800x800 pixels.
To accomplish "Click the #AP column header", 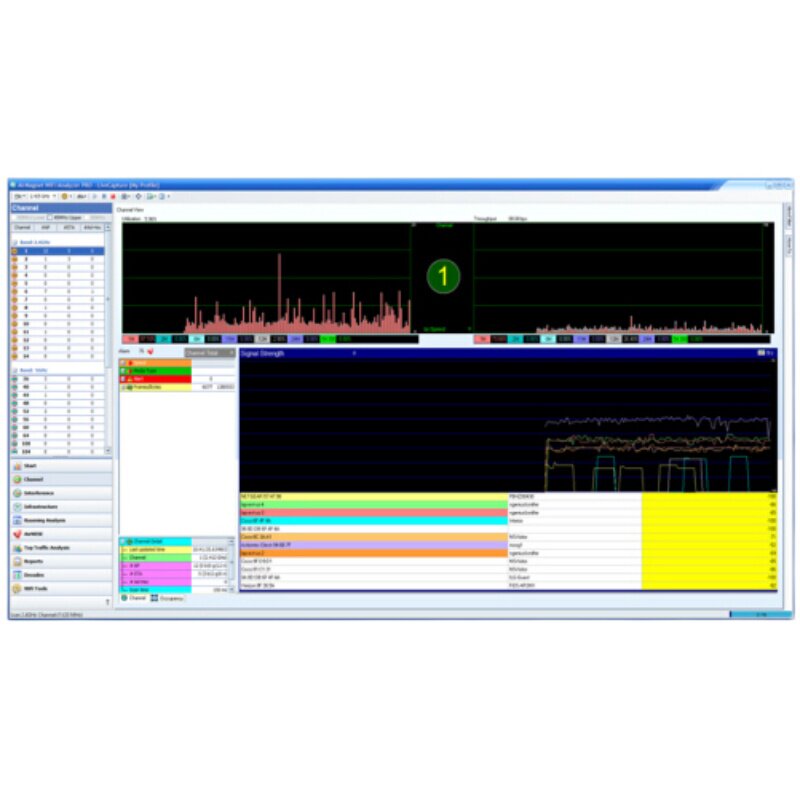I will click(x=45, y=228).
